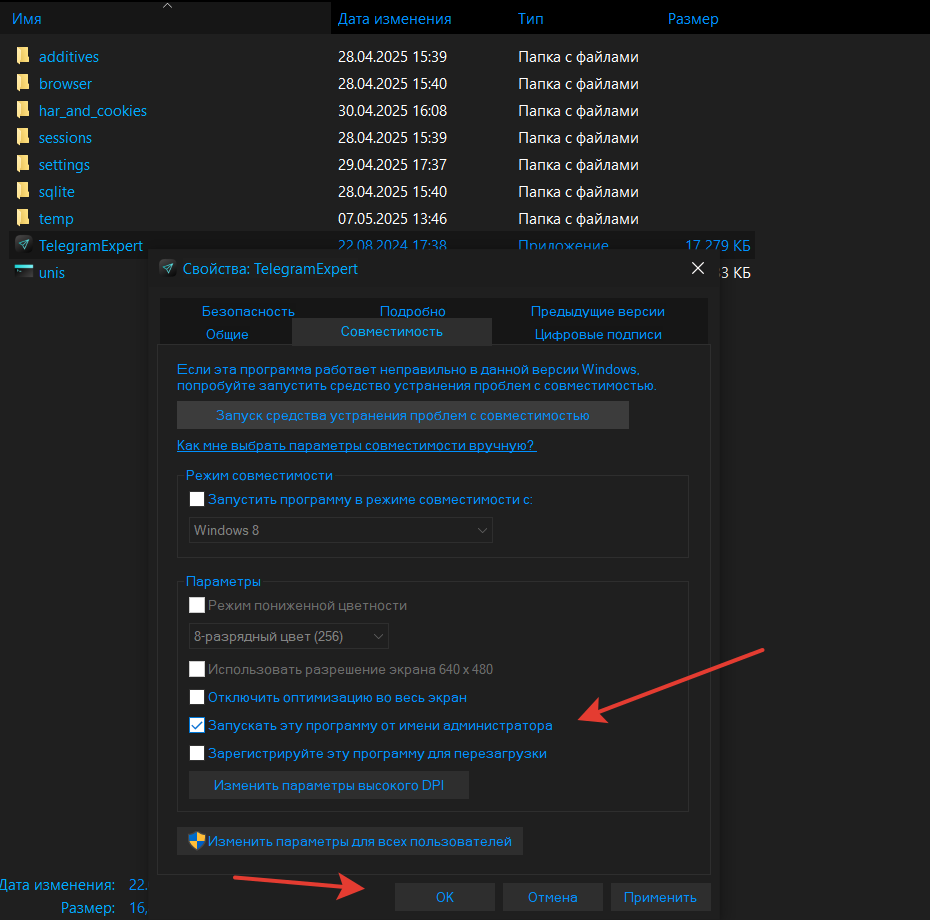Image resolution: width=930 pixels, height=920 pixels.
Task: Select the har_and_cookies folder icon
Action: [x=23, y=111]
